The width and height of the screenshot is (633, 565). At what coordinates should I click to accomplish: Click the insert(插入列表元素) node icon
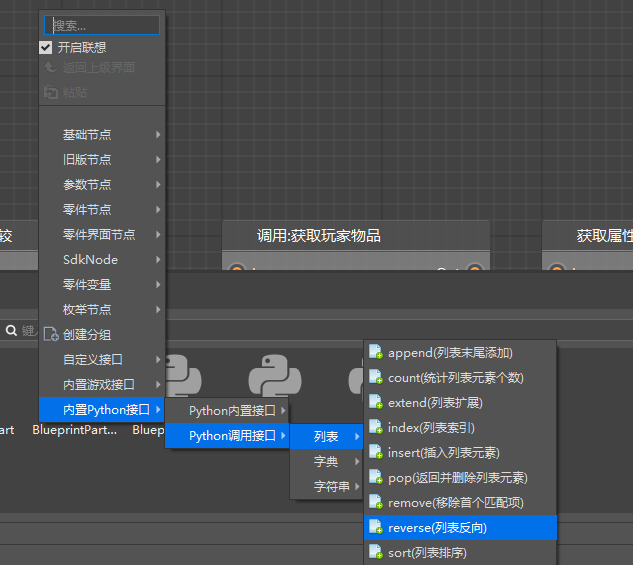click(x=375, y=452)
